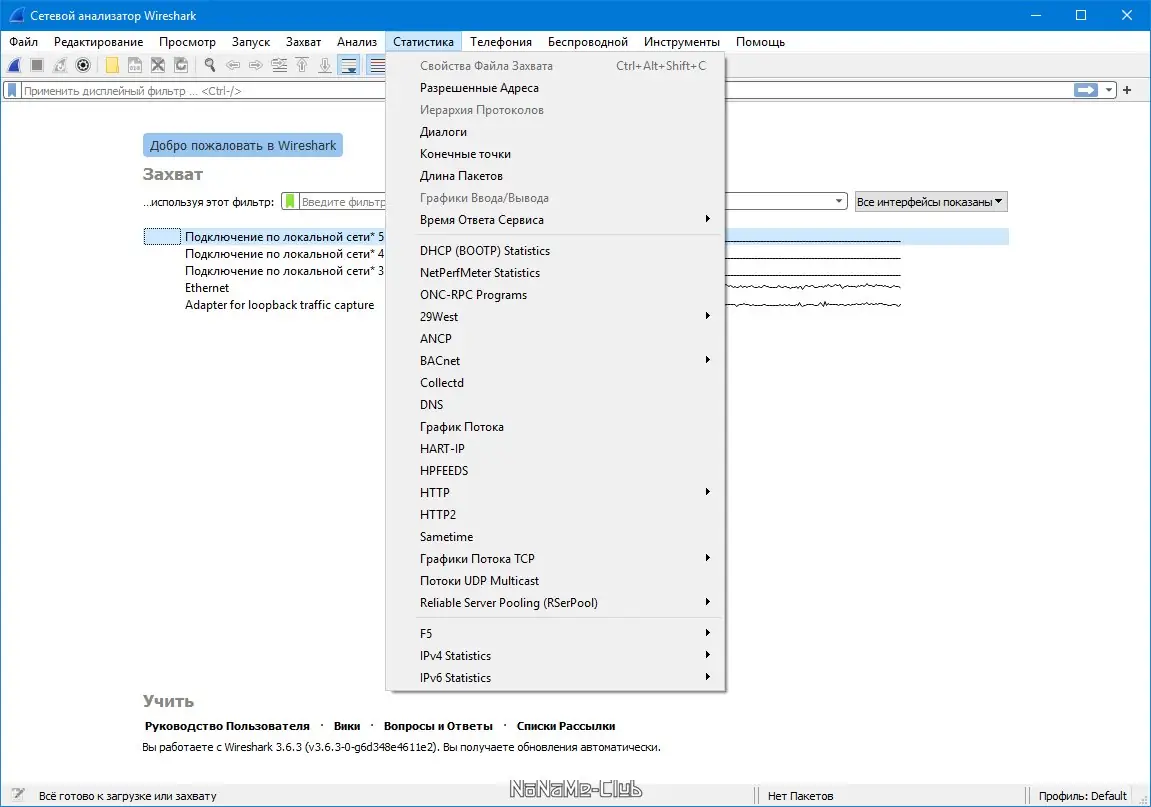Open capture options gear icon

click(83, 65)
